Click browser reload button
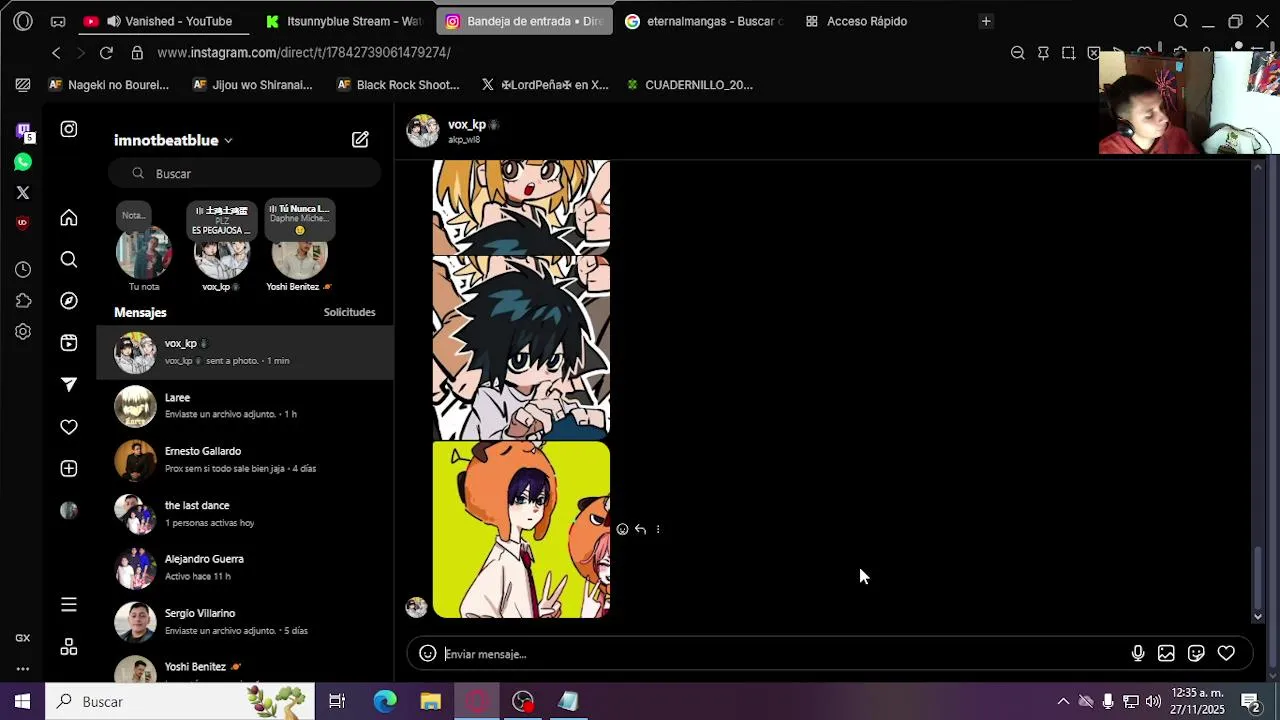 click(x=106, y=53)
